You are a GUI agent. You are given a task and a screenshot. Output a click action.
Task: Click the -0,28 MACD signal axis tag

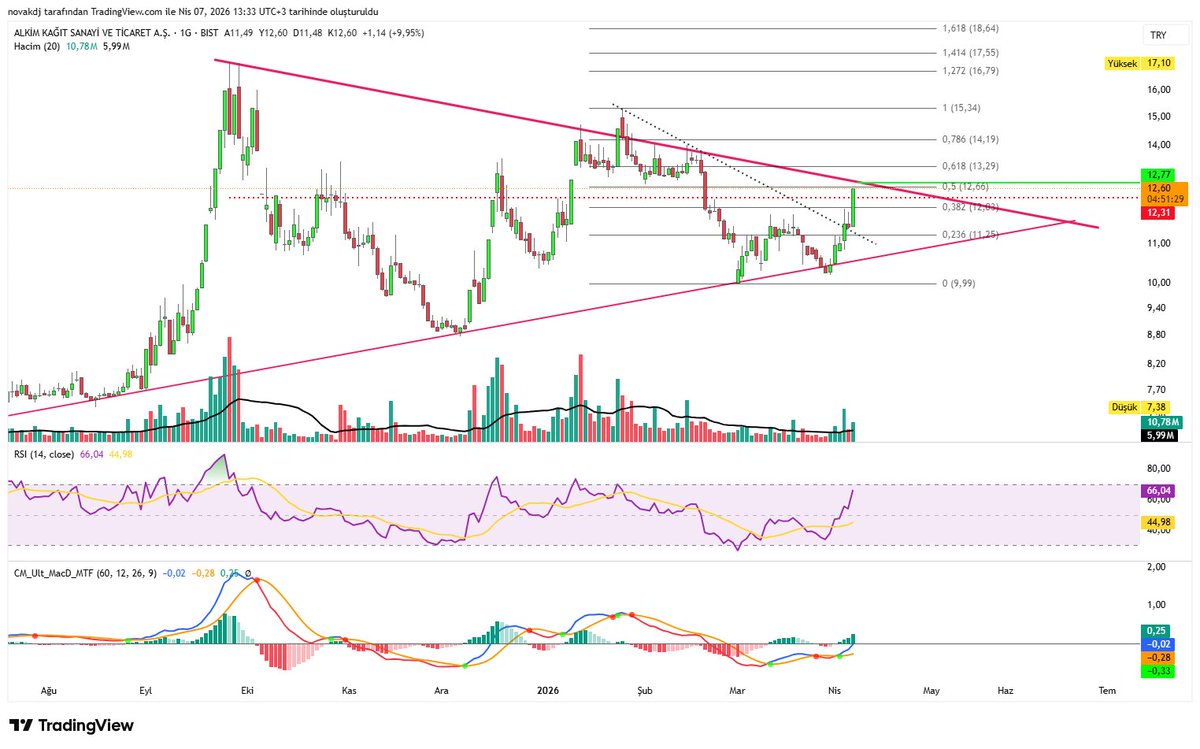pos(1158,657)
